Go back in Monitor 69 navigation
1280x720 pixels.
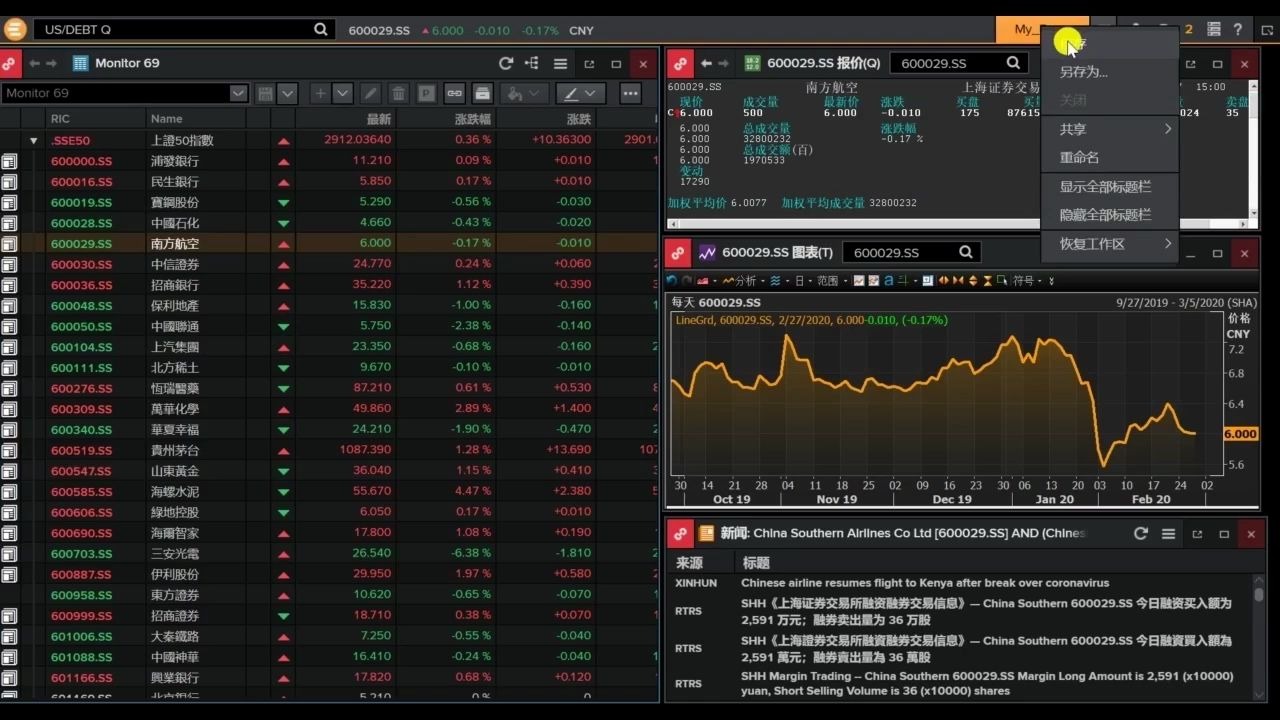(35, 63)
